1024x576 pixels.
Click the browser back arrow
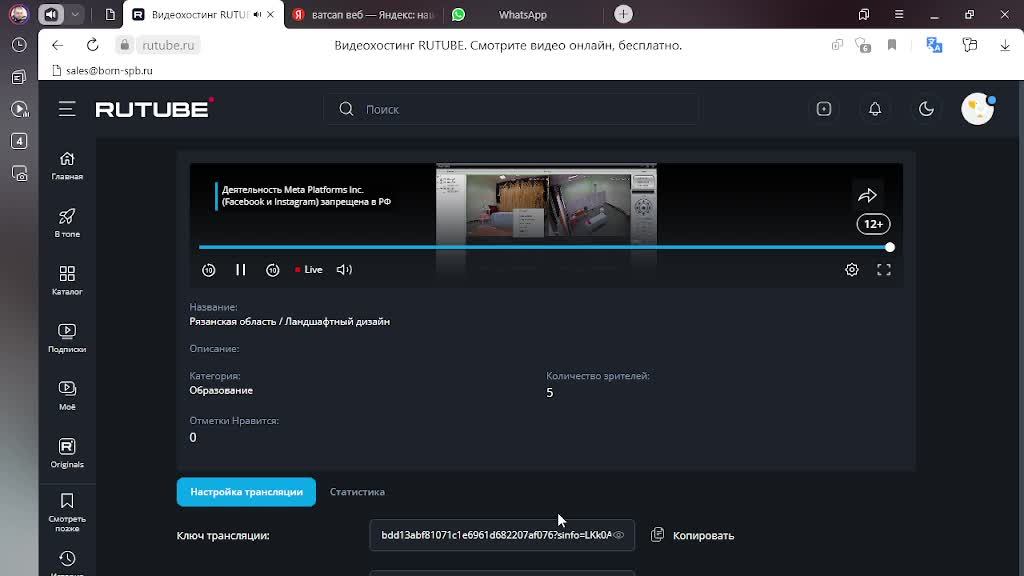[57, 45]
